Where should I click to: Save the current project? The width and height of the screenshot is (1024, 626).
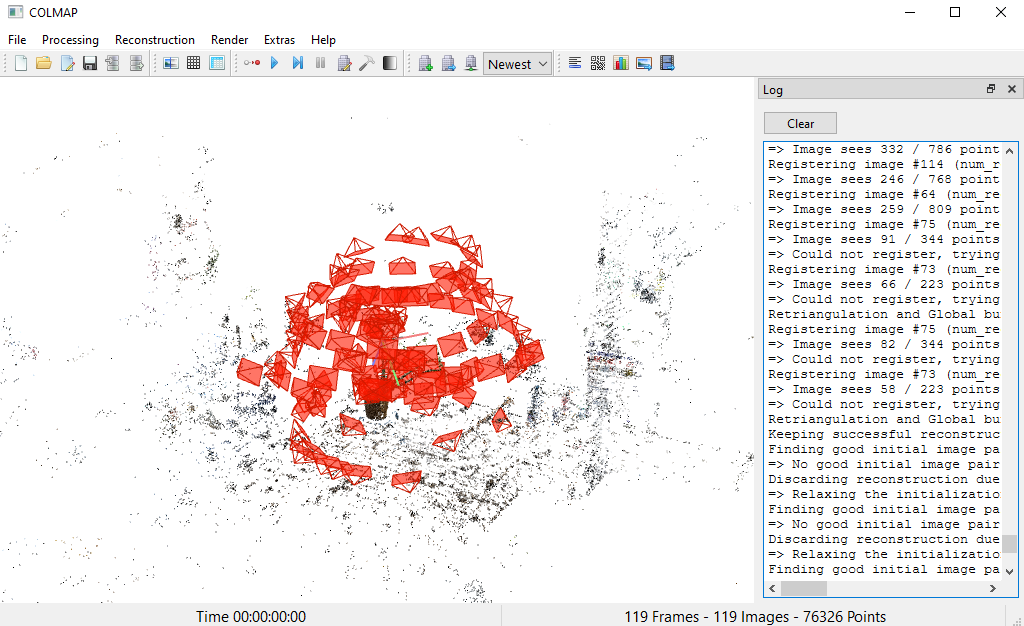pyautogui.click(x=90, y=62)
